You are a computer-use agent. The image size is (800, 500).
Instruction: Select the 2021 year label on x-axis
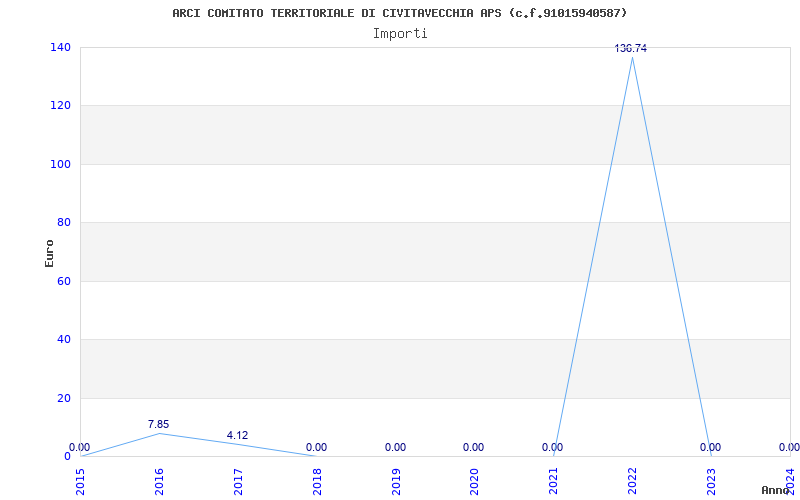tap(554, 481)
